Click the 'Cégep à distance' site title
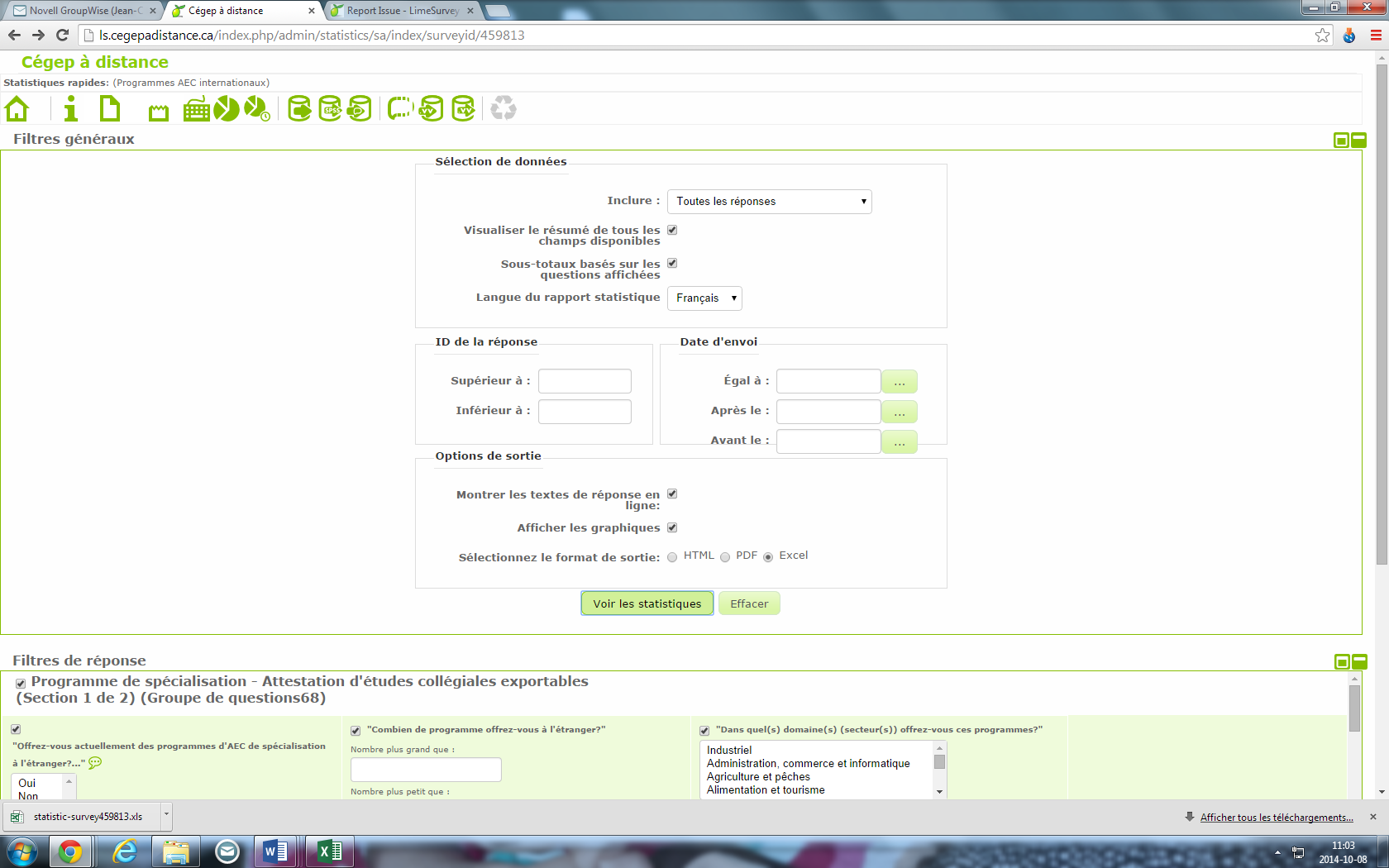1389x868 pixels. [x=95, y=62]
